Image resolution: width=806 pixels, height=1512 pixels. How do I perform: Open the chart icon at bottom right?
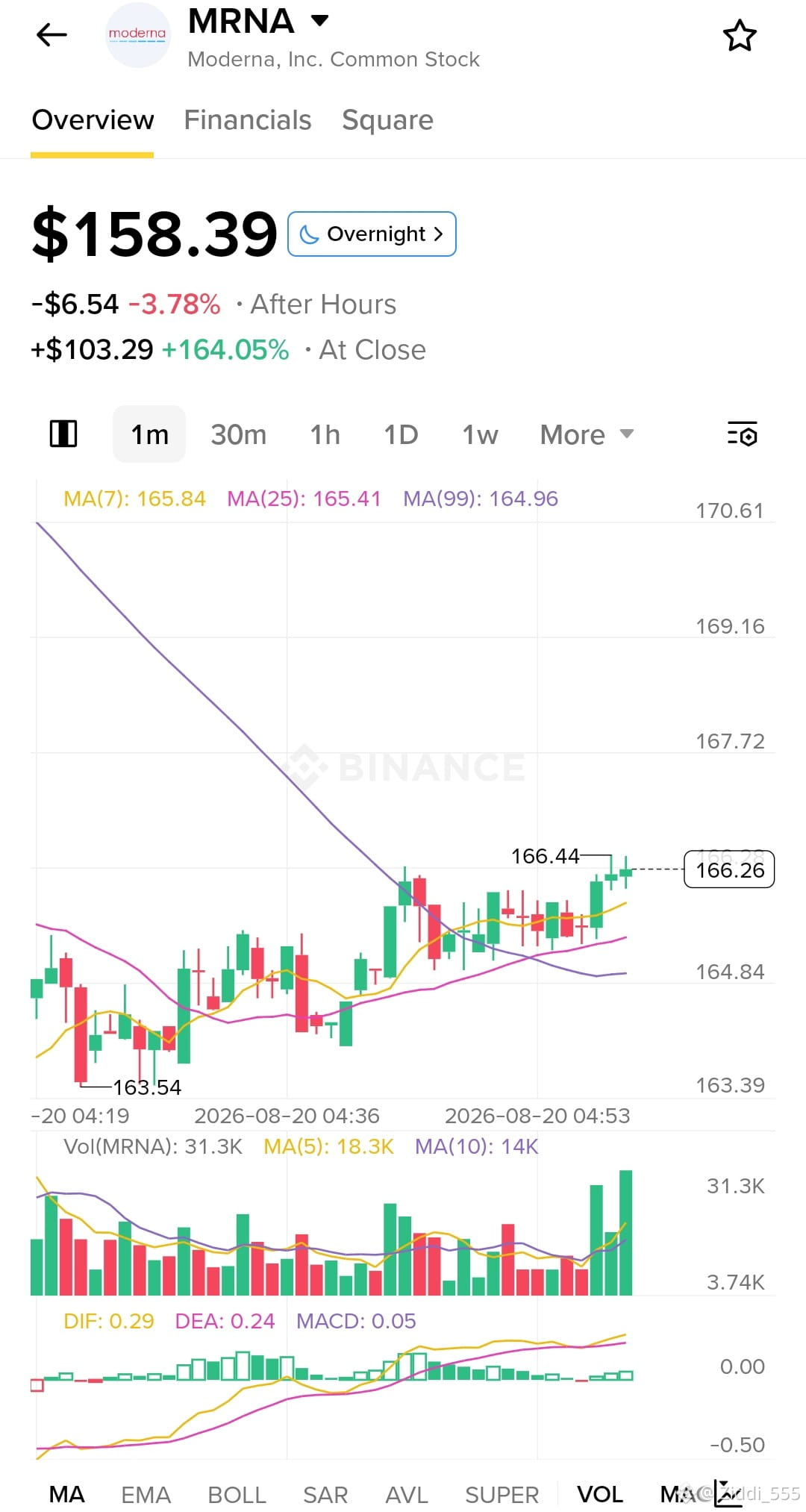(x=727, y=1493)
